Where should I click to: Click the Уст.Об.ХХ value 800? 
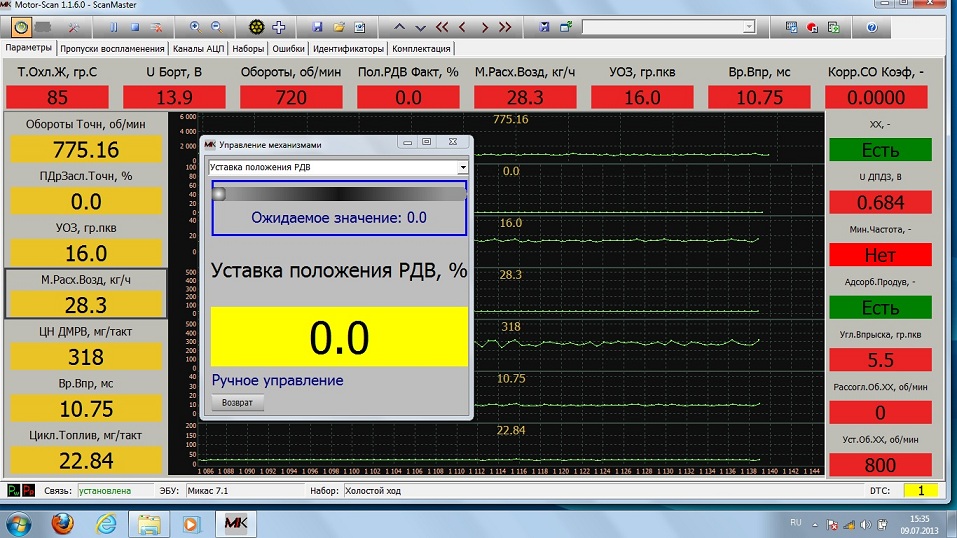click(880, 465)
